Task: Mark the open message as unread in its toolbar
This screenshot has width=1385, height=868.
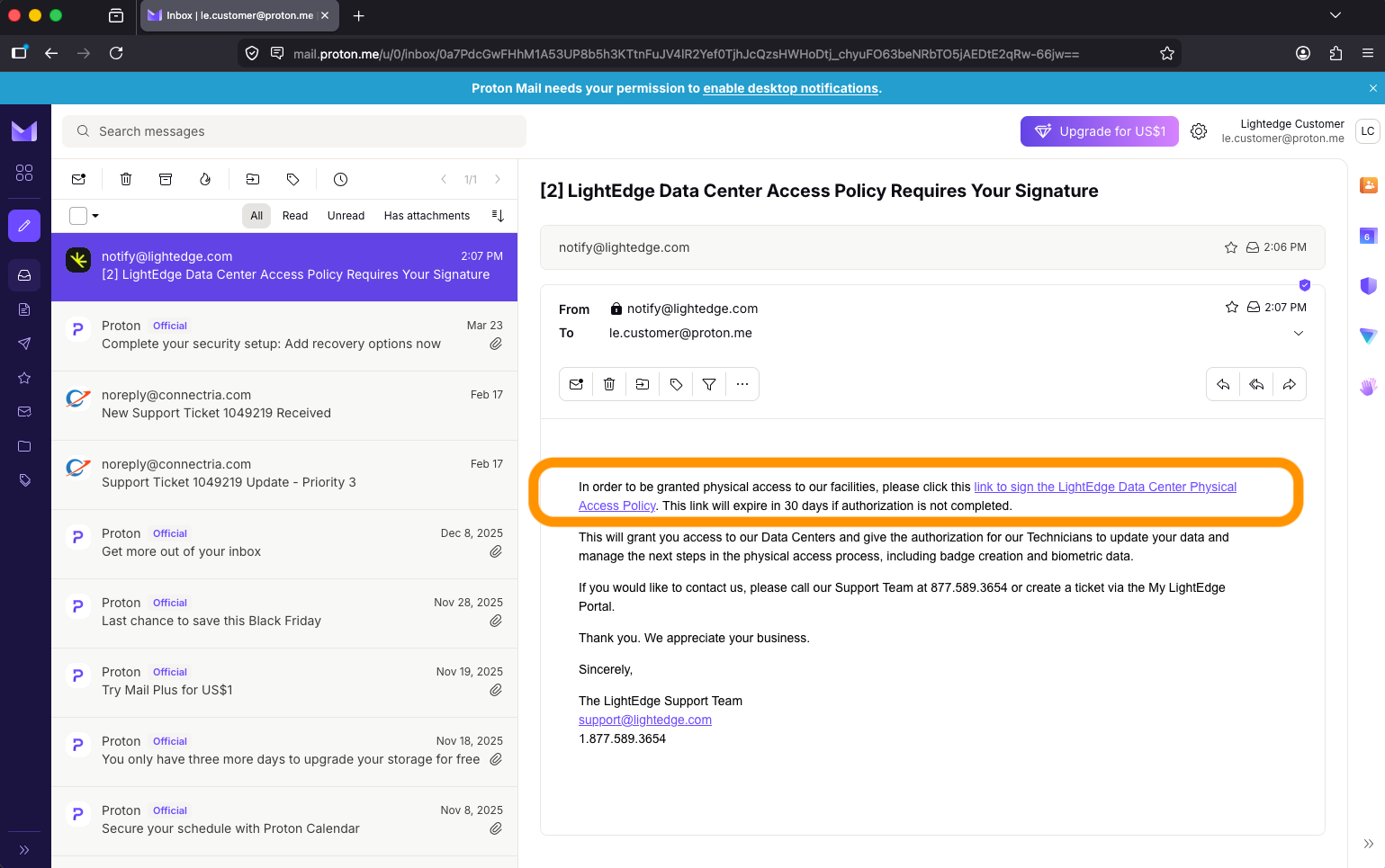Action: coord(576,384)
